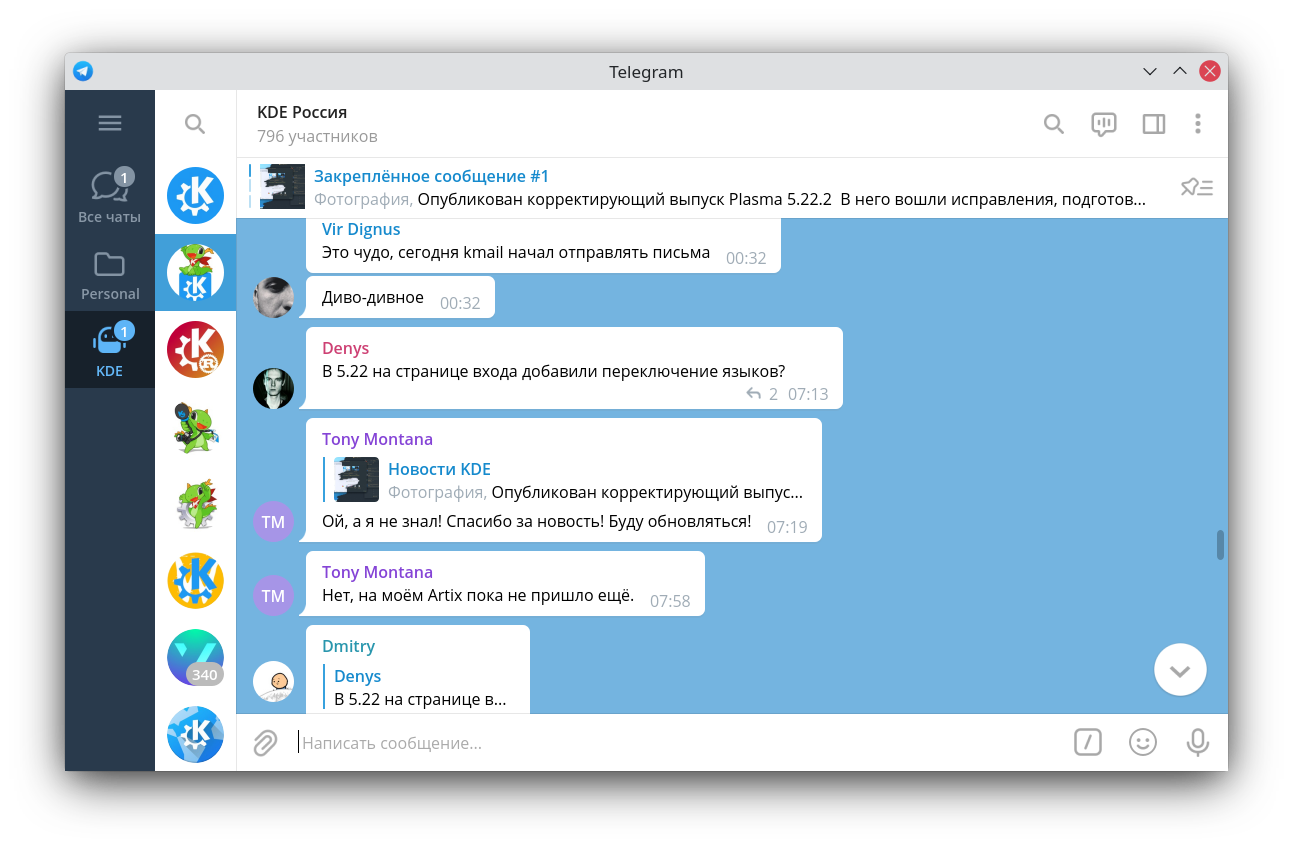Open Dmitry sender name
Image resolution: width=1293 pixels, height=848 pixels.
pyautogui.click(x=348, y=646)
